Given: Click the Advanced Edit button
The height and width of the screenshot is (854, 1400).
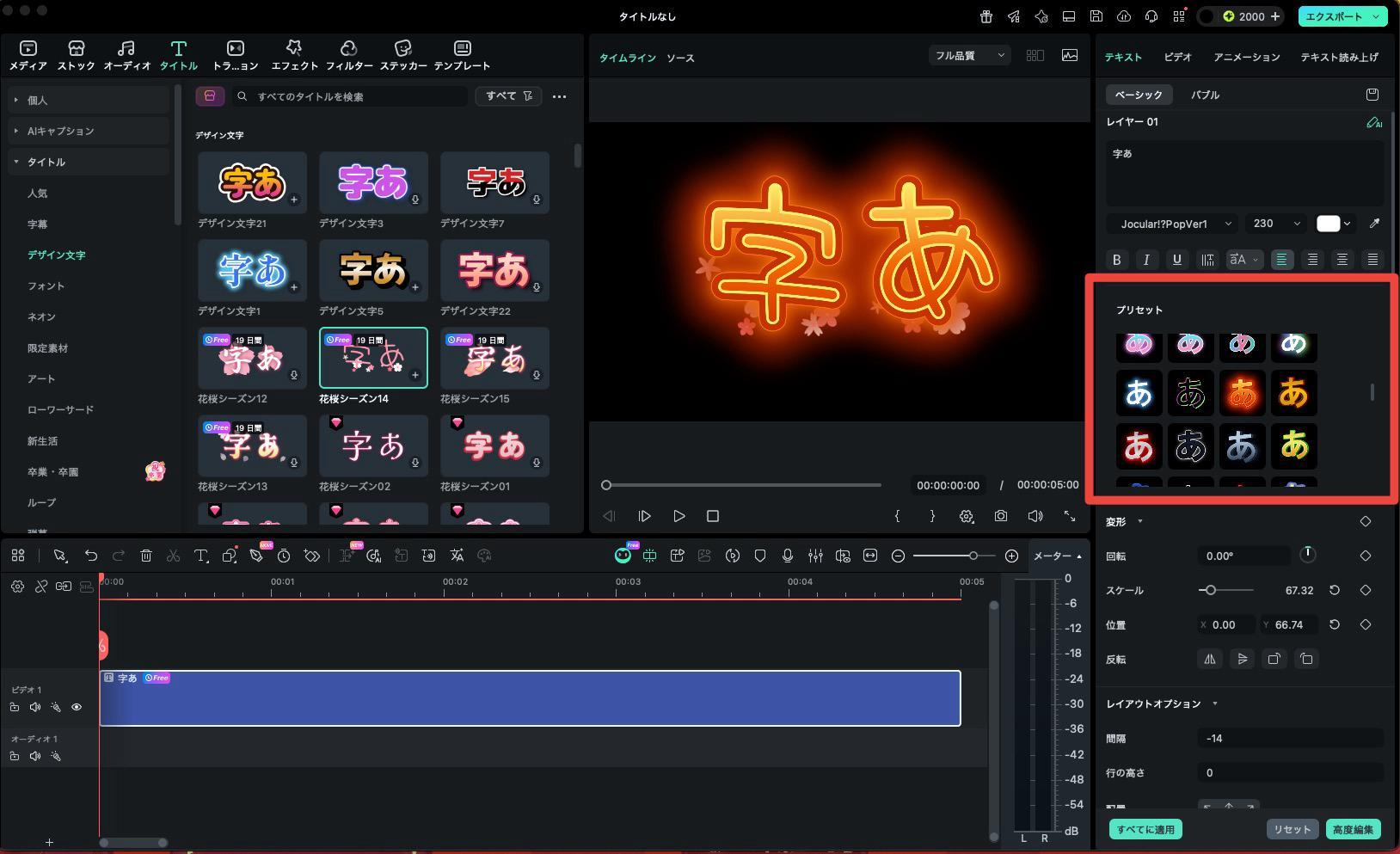Looking at the screenshot, I should (1353, 830).
